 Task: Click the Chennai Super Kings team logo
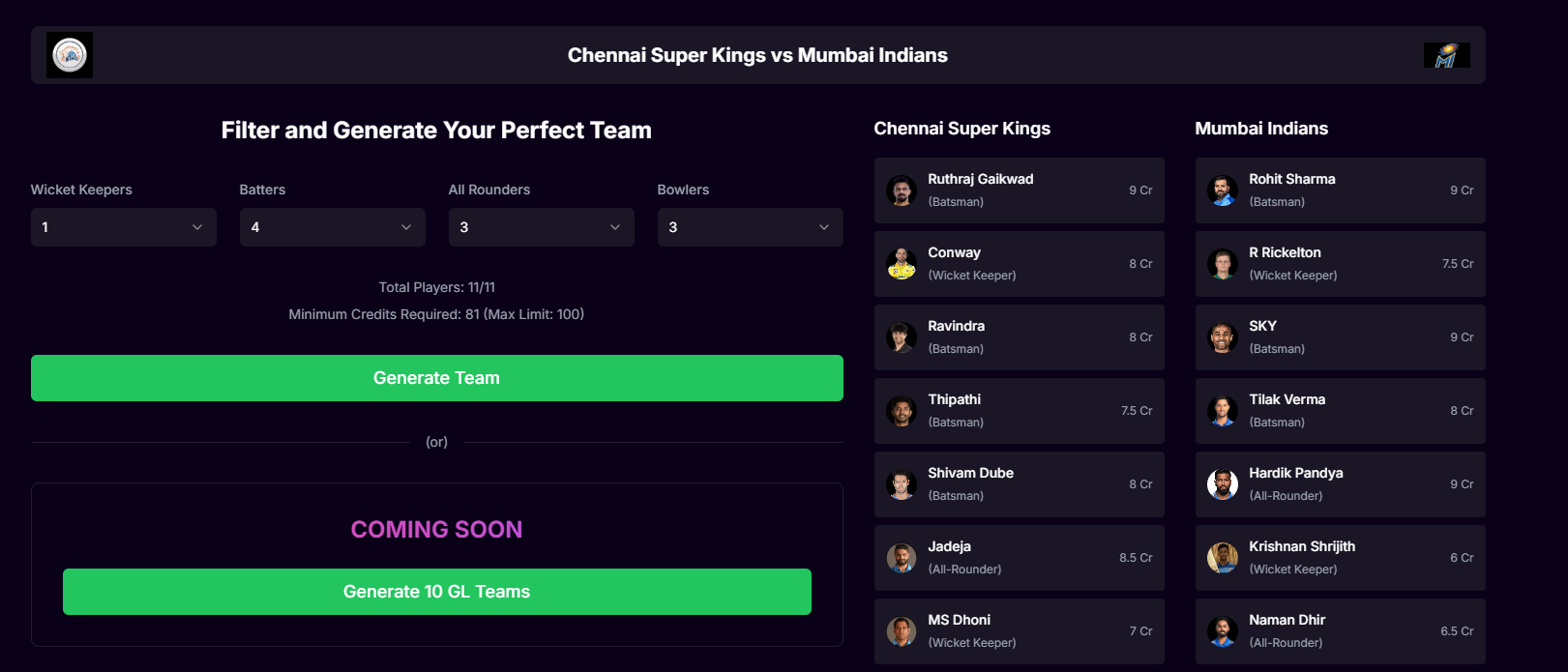pyautogui.click(x=70, y=55)
